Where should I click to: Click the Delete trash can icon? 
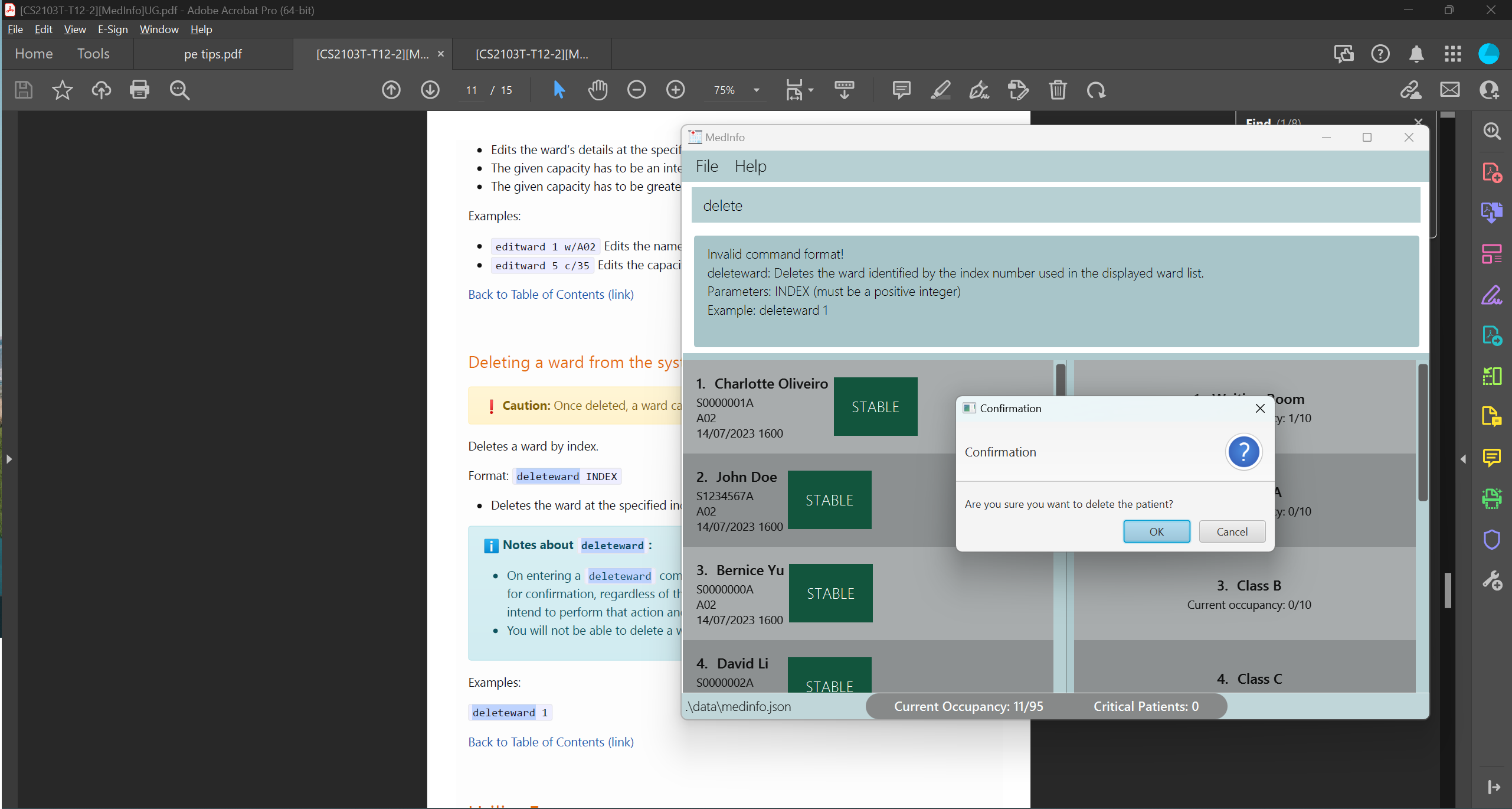click(1058, 90)
